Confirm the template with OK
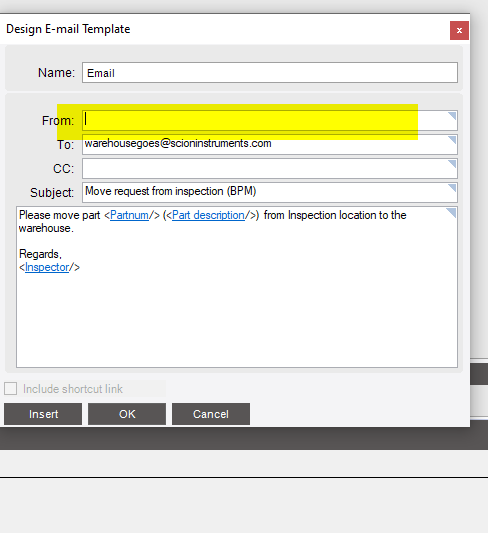The image size is (488, 533). point(127,414)
